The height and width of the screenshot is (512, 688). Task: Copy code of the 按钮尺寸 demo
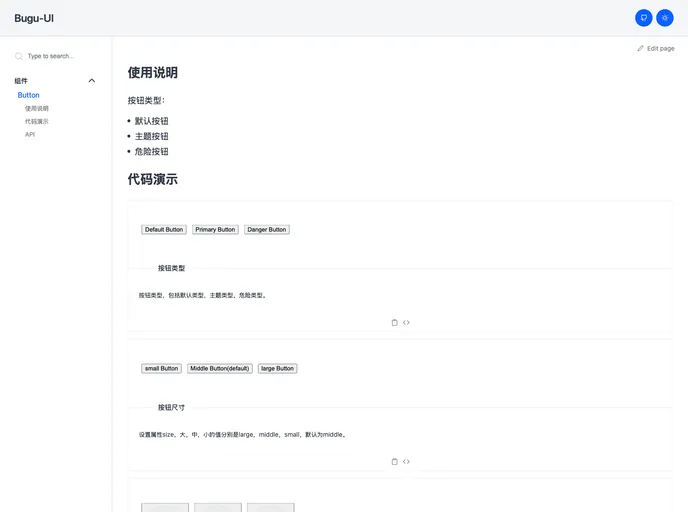[394, 461]
